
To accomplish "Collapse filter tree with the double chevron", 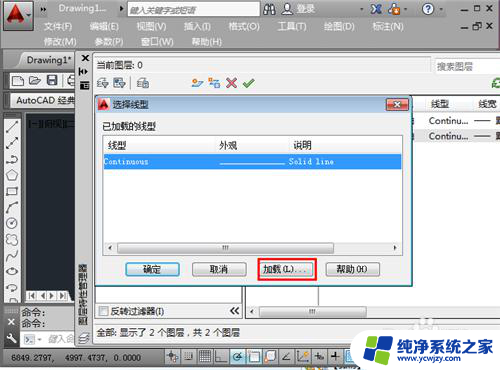I will 234,311.
